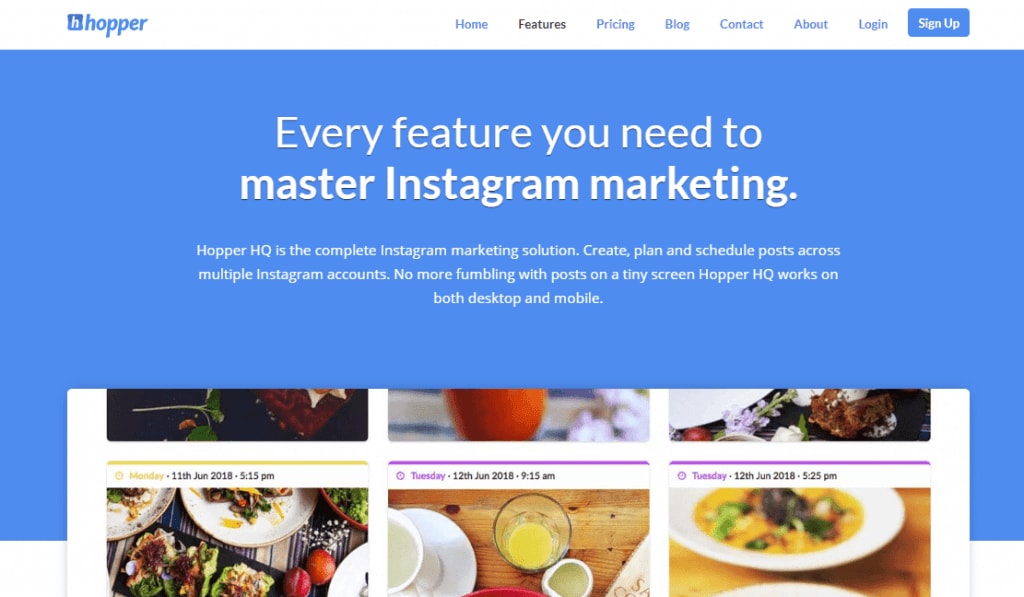1024x597 pixels.
Task: Click the Login link
Action: click(872, 24)
